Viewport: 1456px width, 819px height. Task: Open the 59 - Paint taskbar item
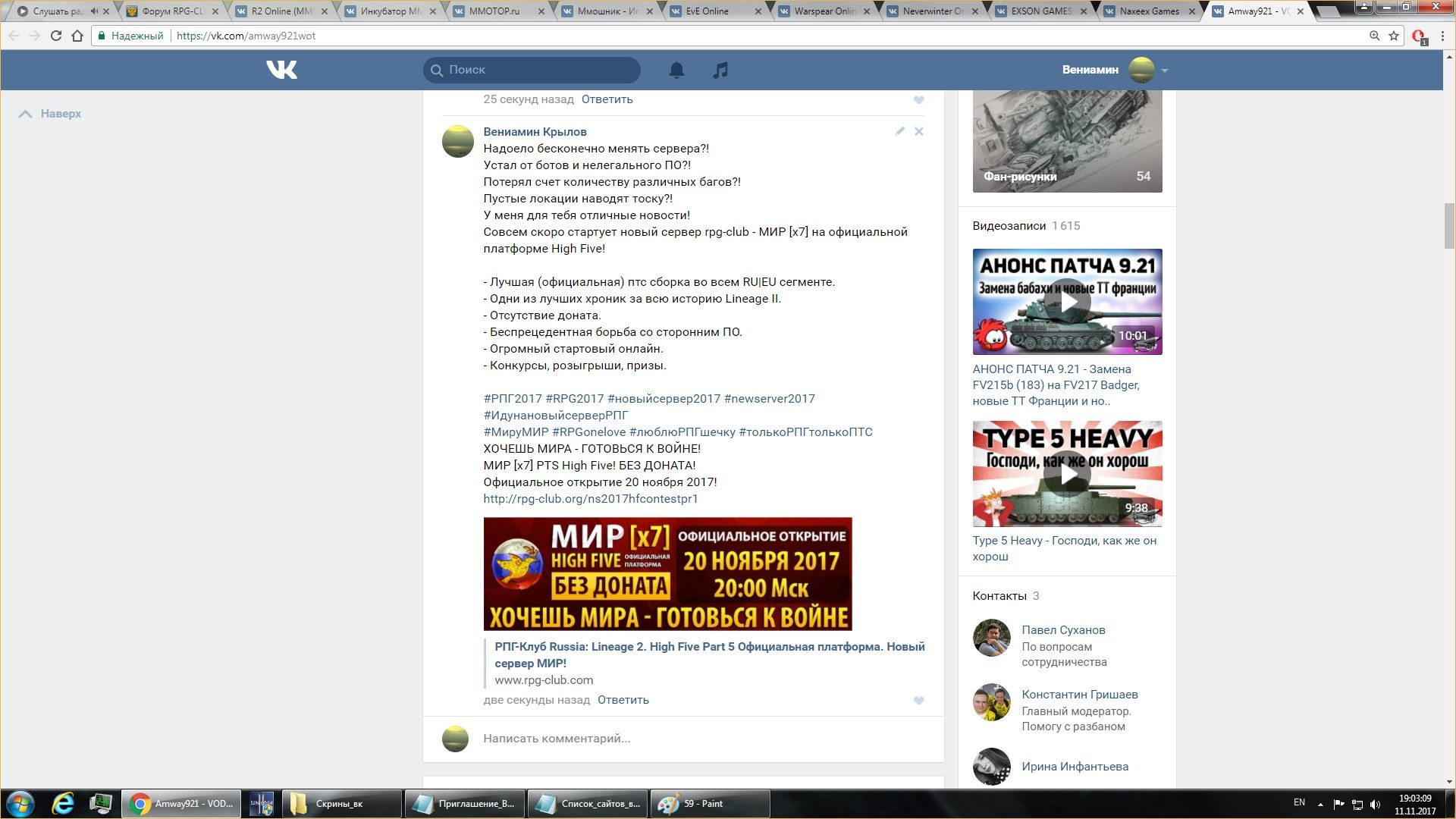(709, 804)
